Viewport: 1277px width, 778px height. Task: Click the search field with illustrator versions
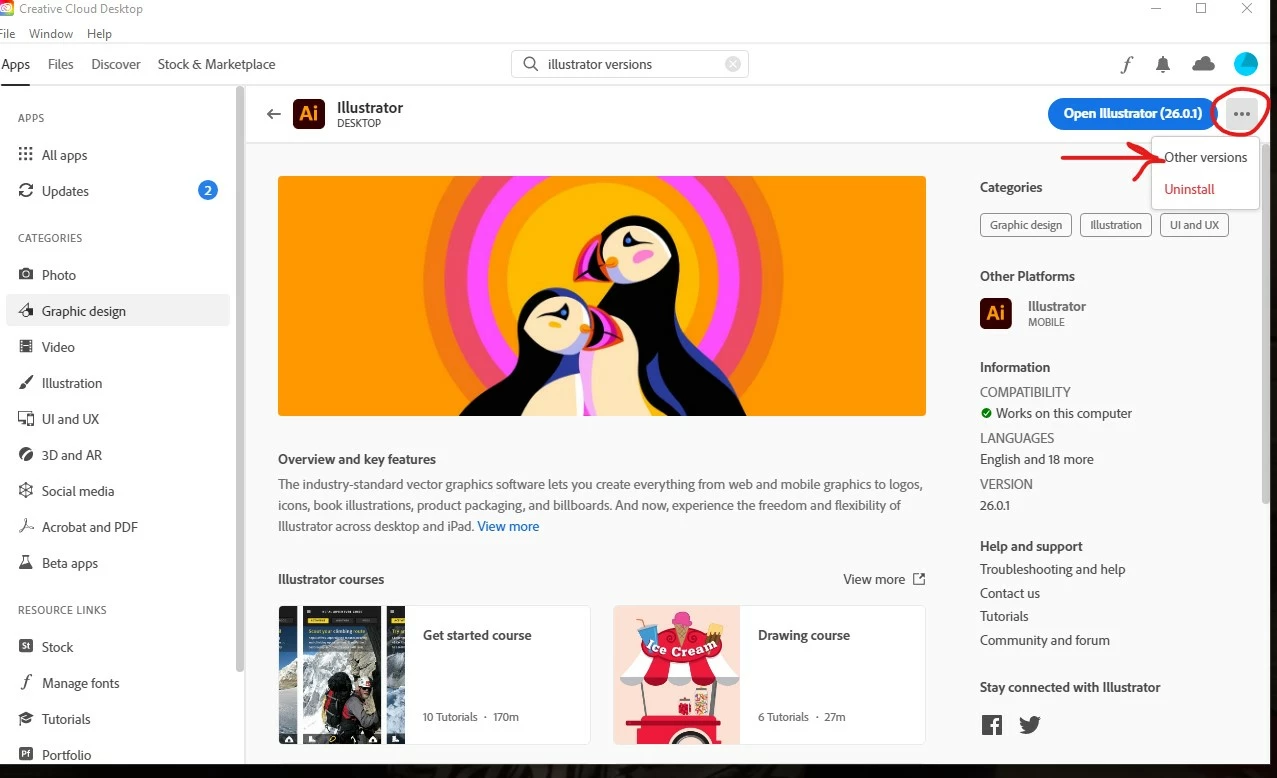click(x=630, y=64)
